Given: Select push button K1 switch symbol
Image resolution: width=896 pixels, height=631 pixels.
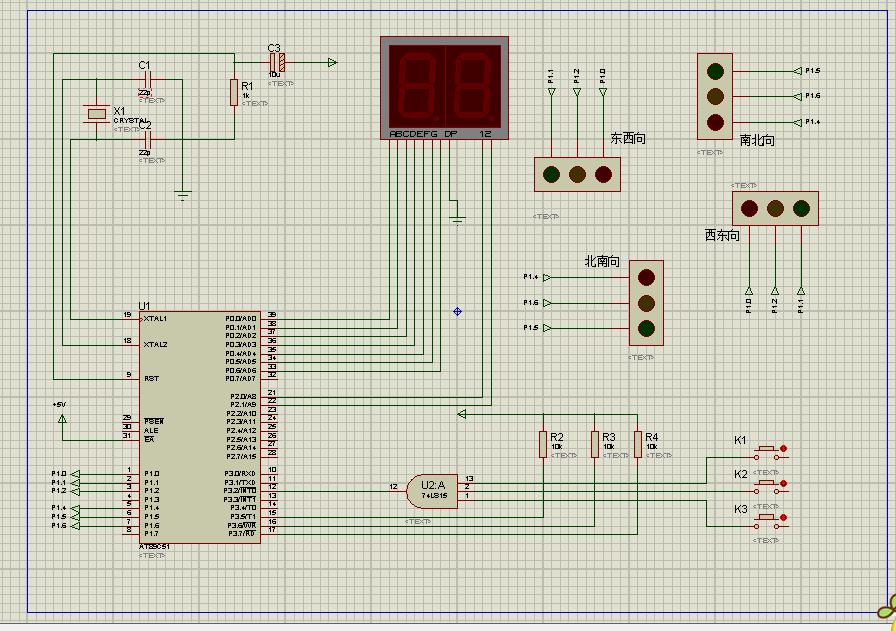Looking at the screenshot, I should pos(766,453).
